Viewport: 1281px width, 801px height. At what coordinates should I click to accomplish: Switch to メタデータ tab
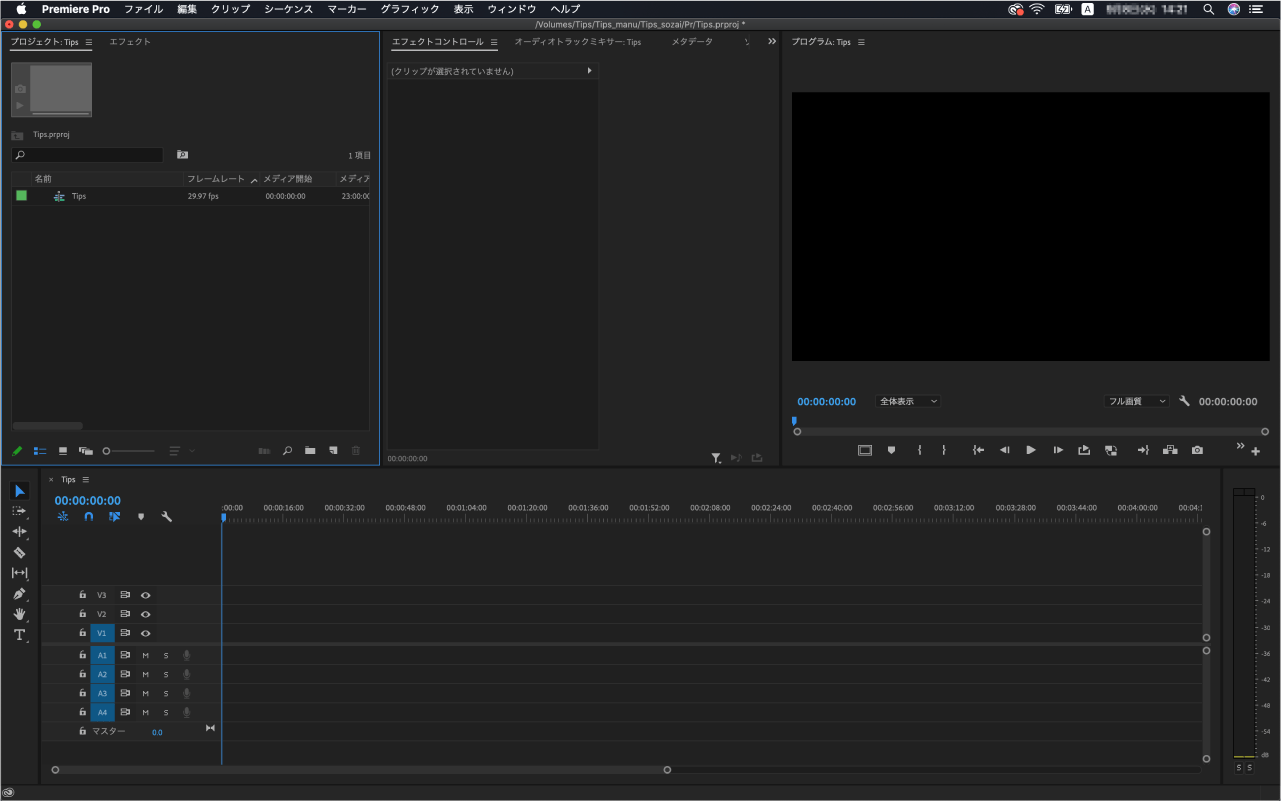(692, 42)
